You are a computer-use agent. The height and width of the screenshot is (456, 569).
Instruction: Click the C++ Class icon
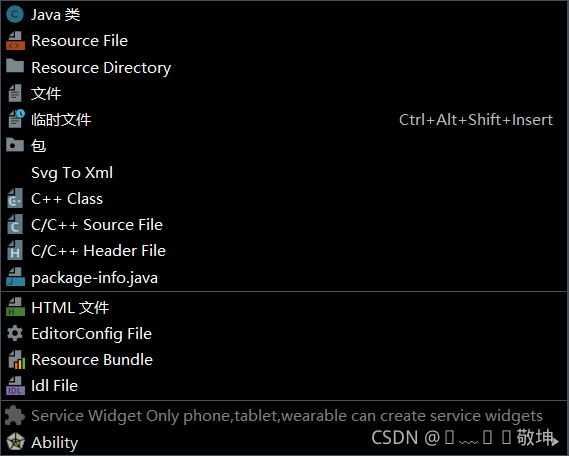15,198
